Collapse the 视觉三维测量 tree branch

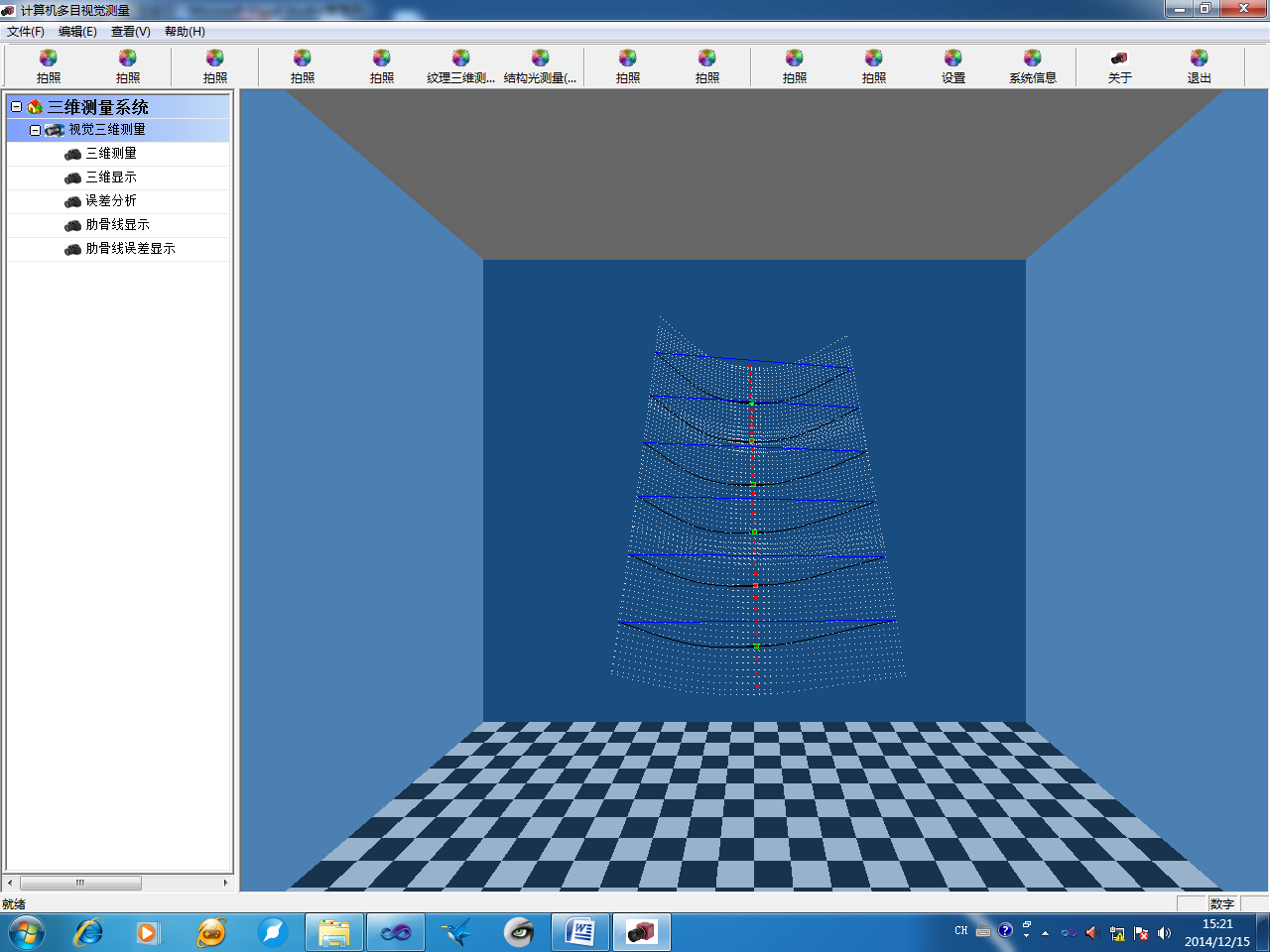35,130
